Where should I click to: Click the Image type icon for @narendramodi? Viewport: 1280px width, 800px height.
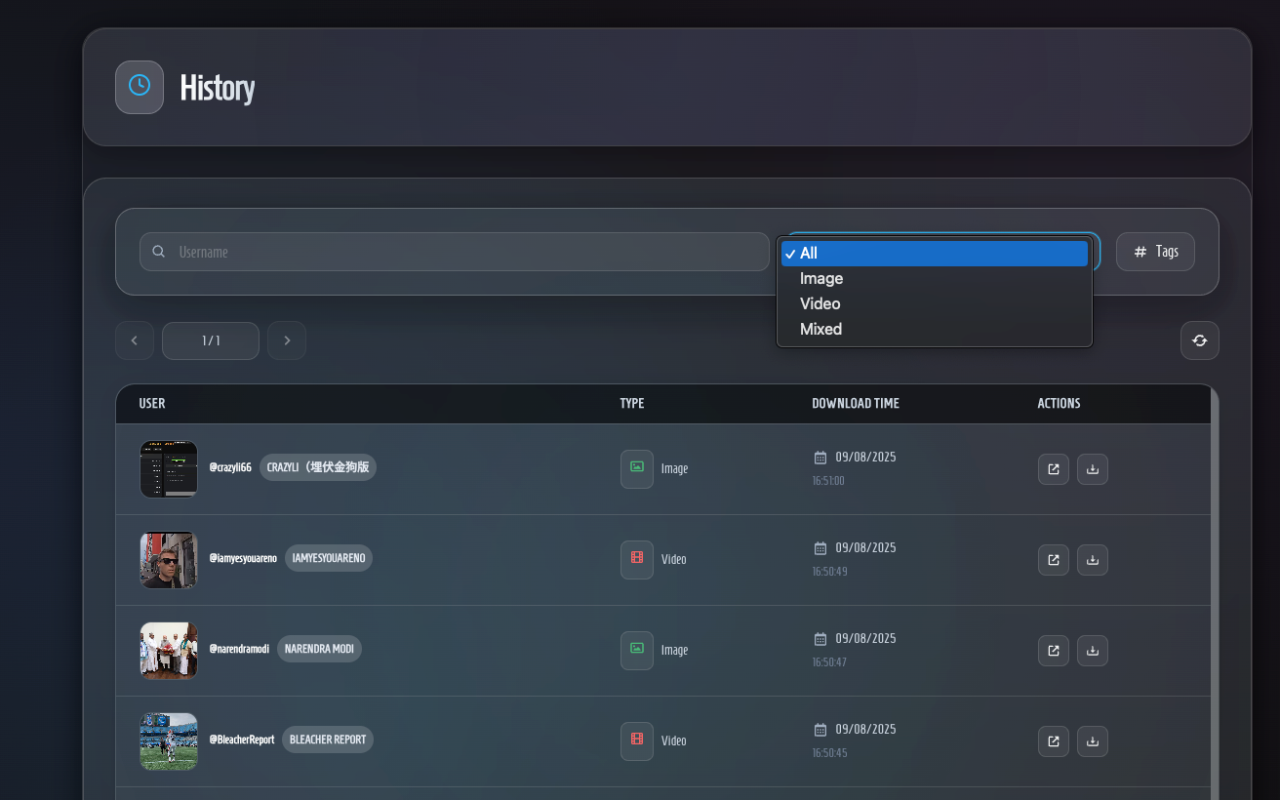637,651
